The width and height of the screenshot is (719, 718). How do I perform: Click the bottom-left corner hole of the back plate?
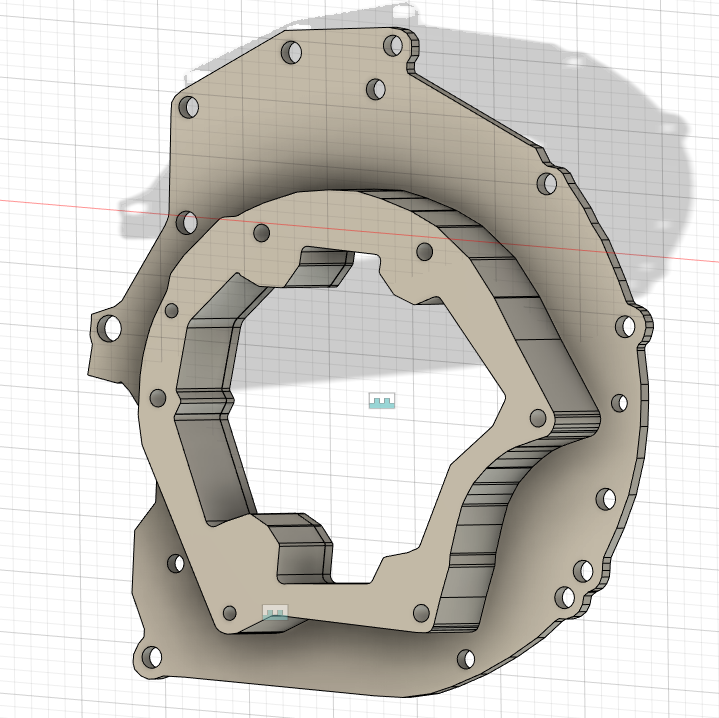coord(152,657)
